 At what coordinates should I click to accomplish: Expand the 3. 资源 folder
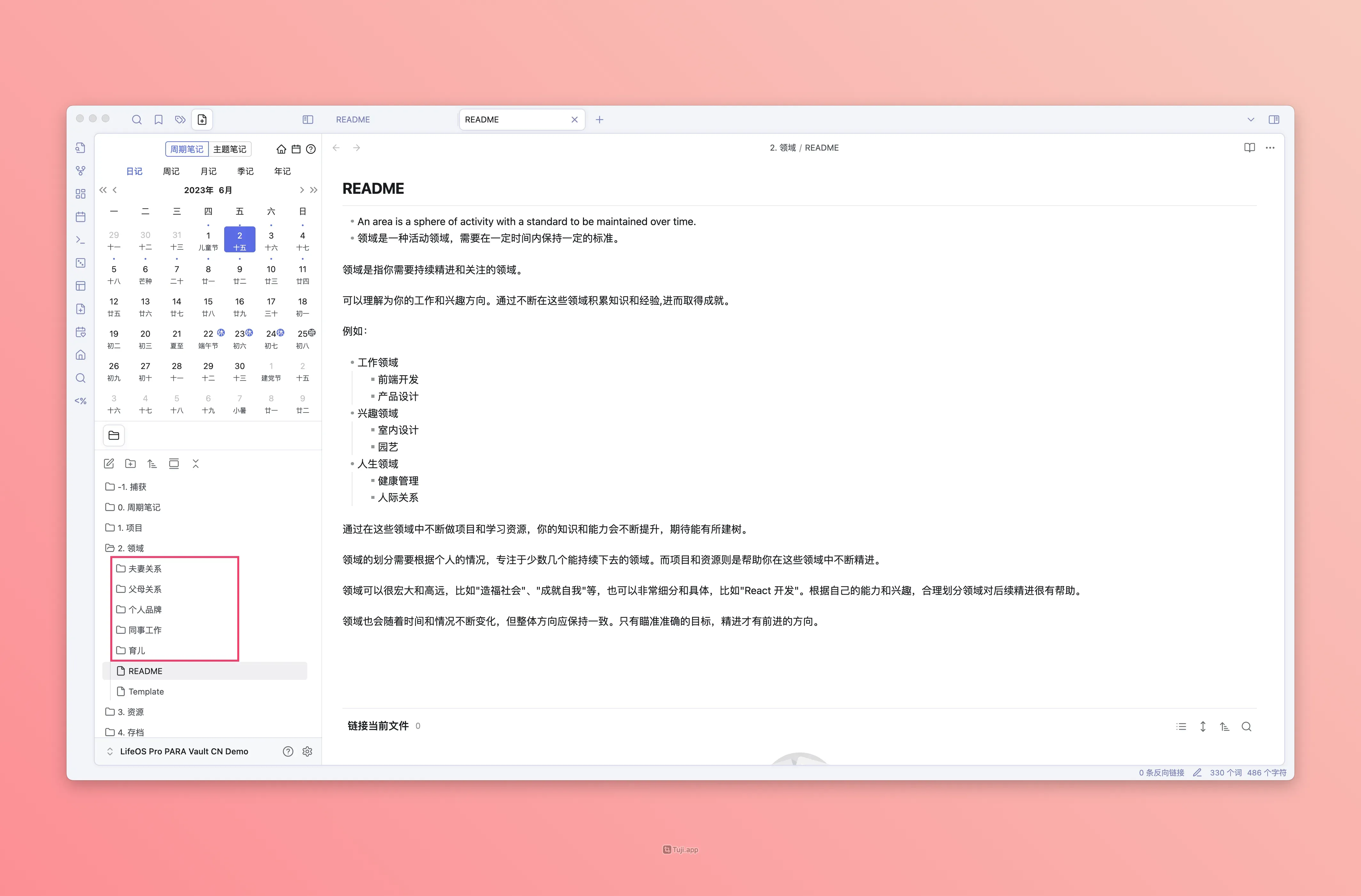(x=130, y=712)
